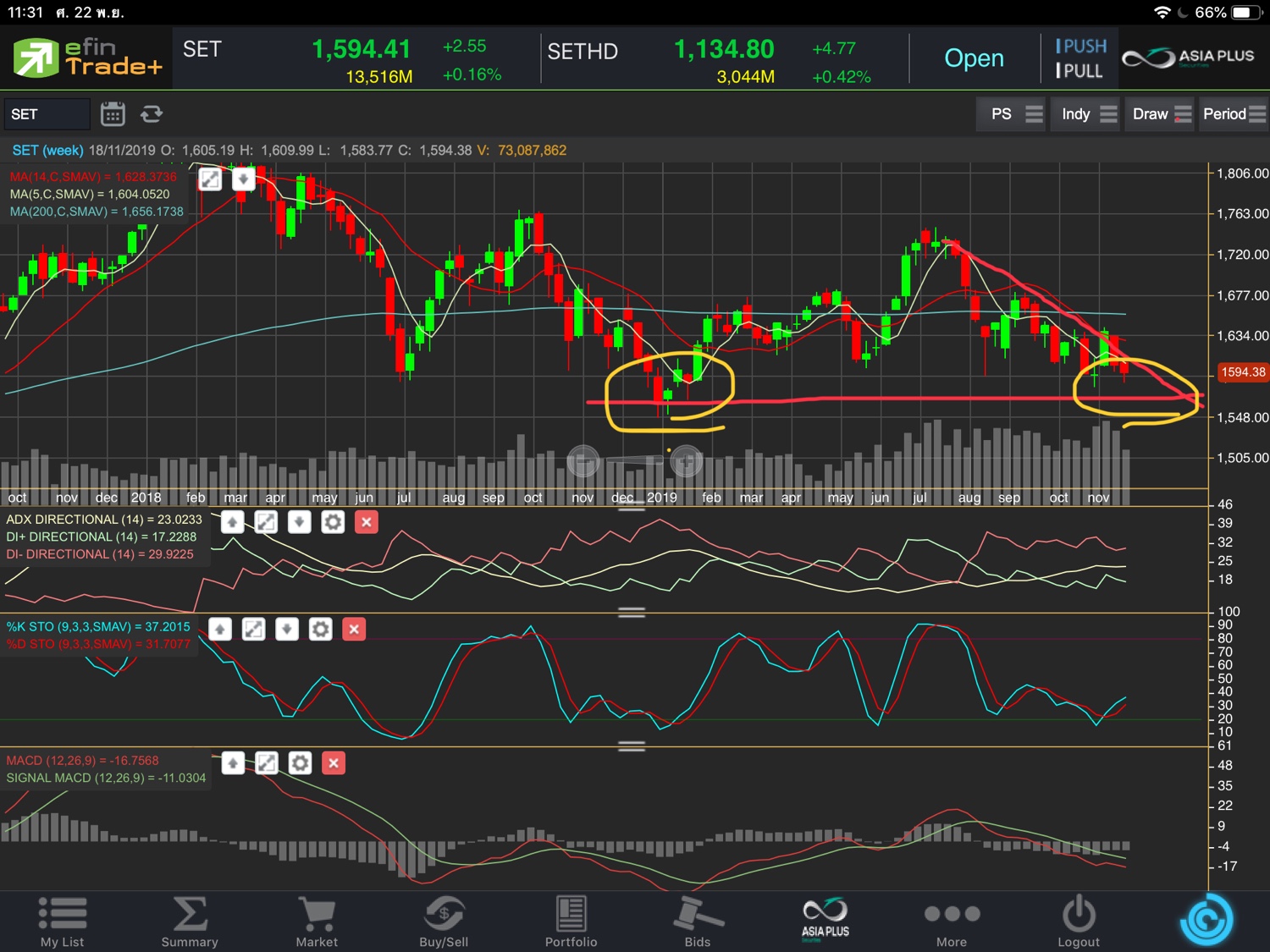1270x952 pixels.
Task: Open the Bids tab
Action: pyautogui.click(x=698, y=922)
